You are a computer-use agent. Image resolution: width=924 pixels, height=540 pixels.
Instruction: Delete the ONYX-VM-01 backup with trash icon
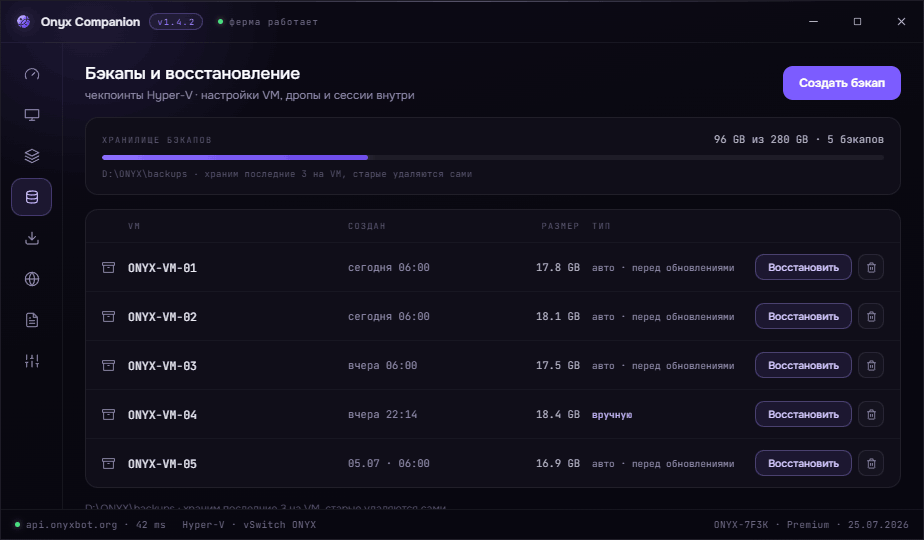871,268
